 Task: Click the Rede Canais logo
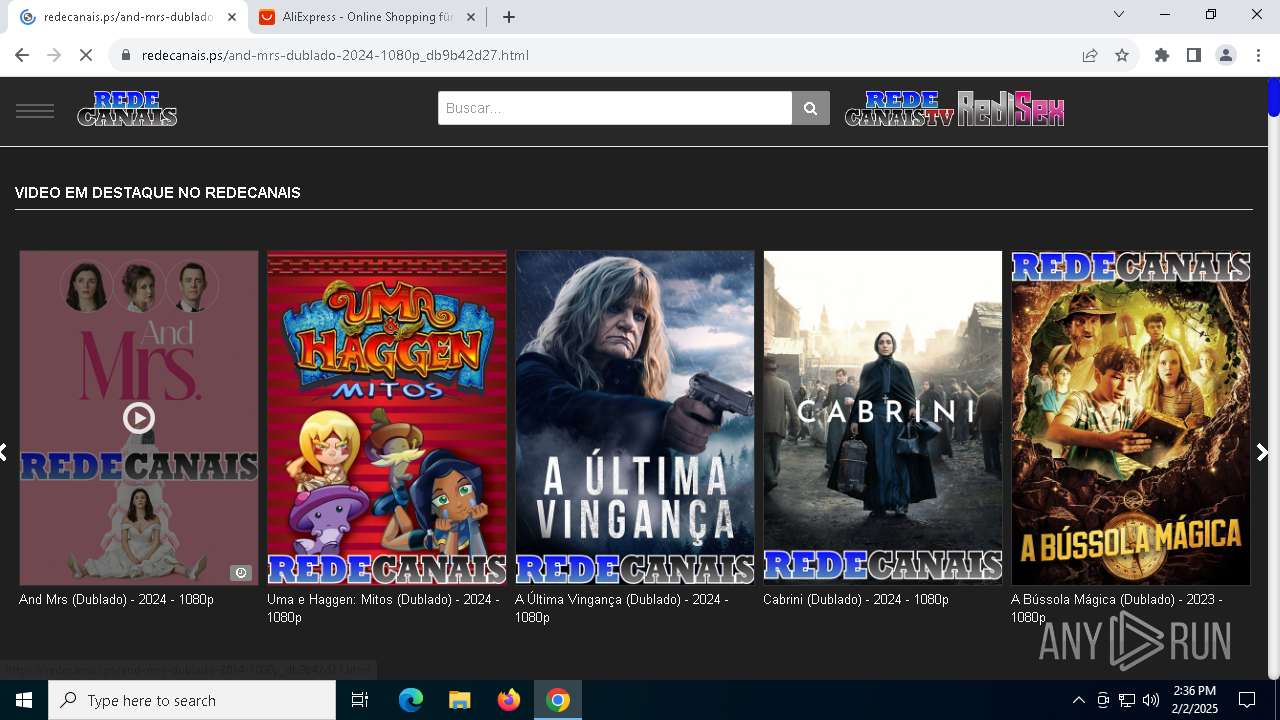(x=127, y=108)
